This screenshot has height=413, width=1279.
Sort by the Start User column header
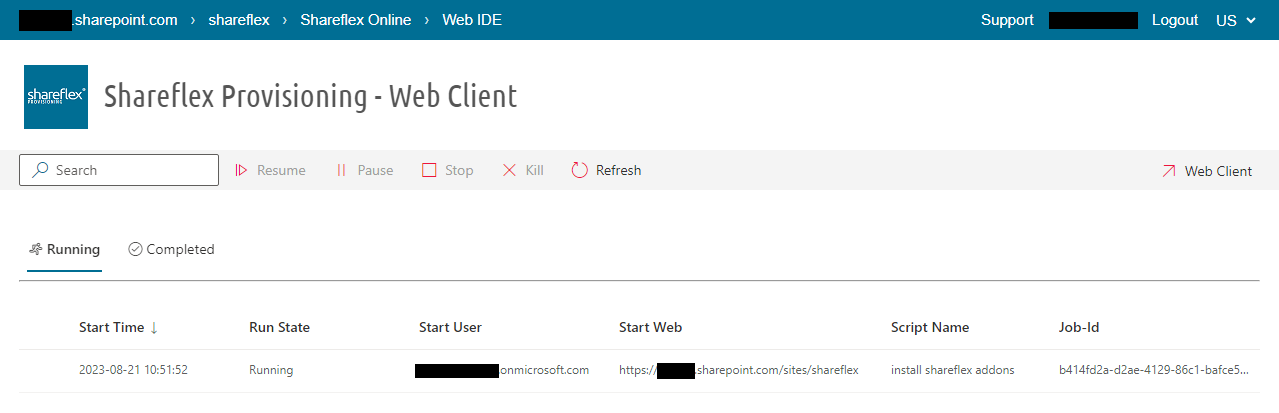[x=450, y=327]
